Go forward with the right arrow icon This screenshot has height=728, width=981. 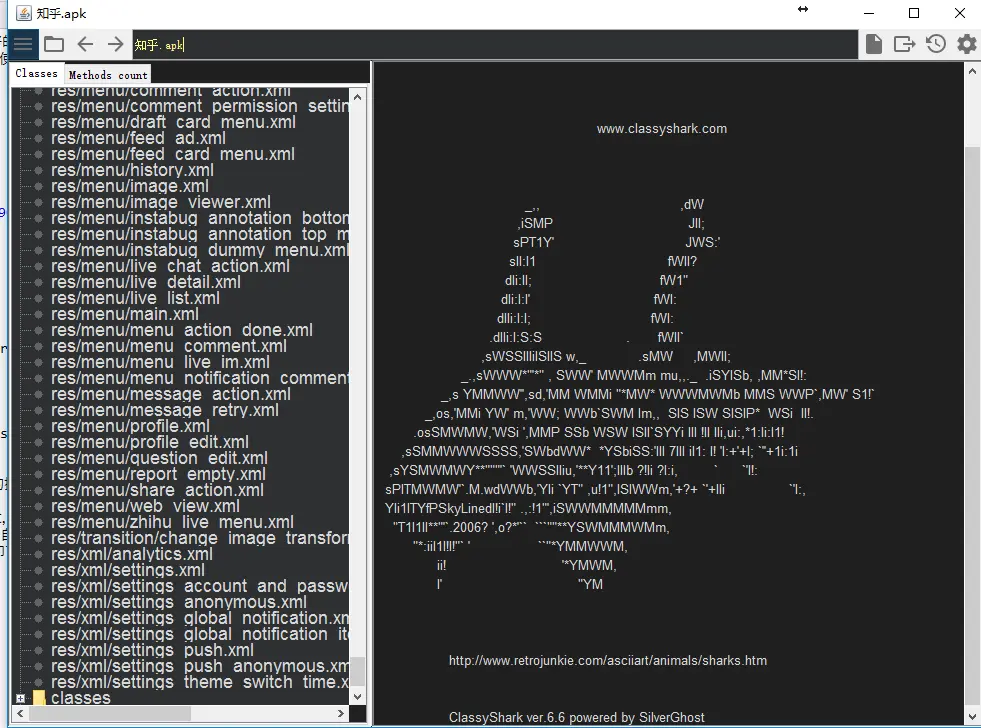[x=115, y=44]
